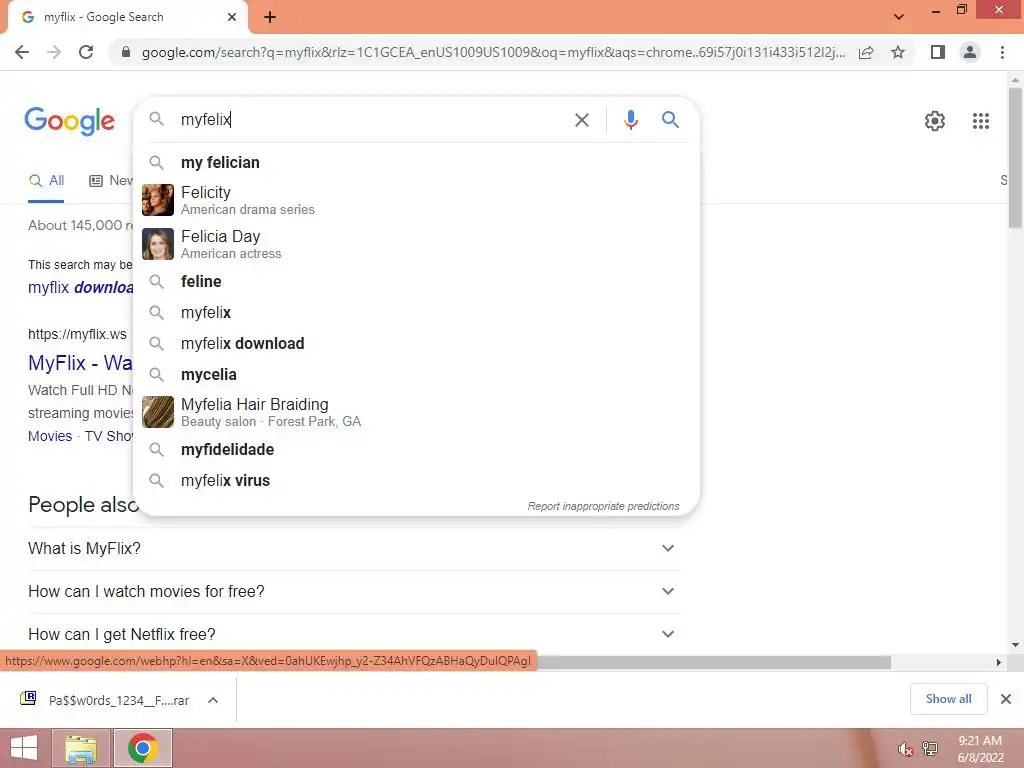Choose the 'myfelix download' suggestion

tap(417, 344)
